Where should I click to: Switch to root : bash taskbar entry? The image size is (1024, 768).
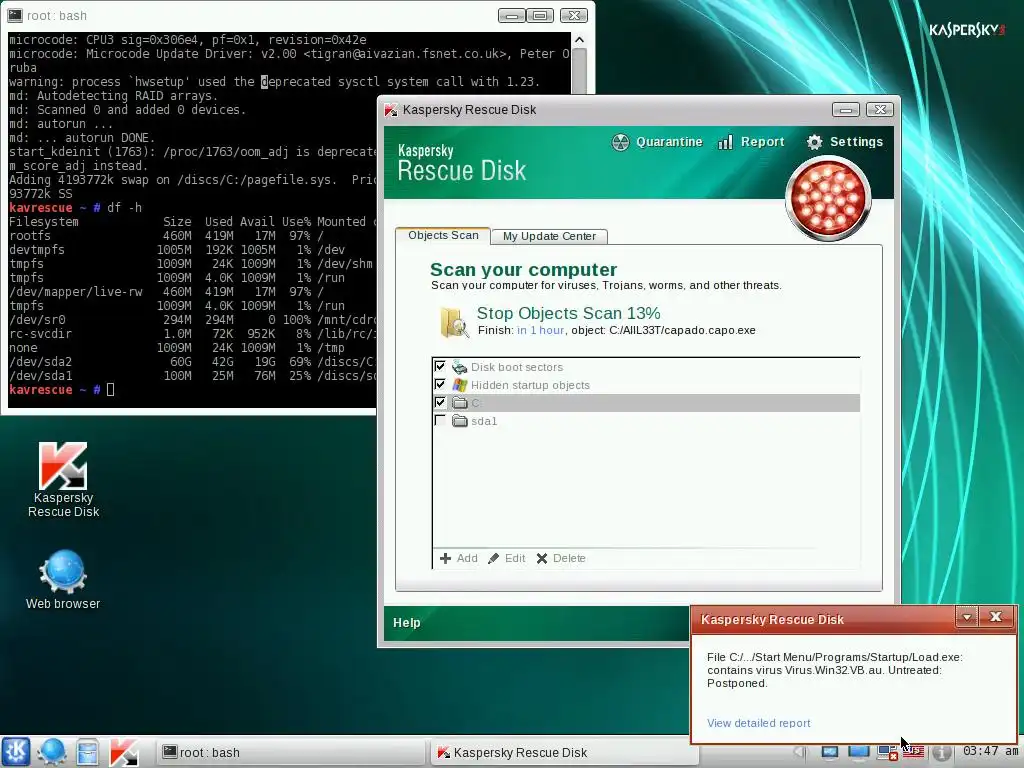[x=290, y=752]
